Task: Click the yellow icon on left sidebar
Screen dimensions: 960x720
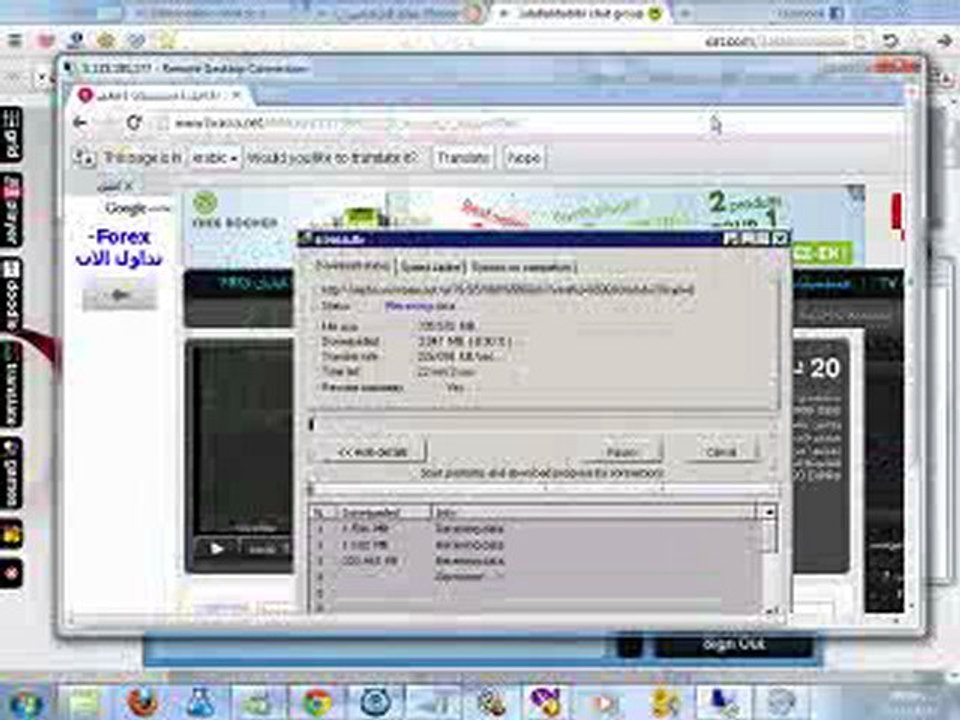Action: pyautogui.click(x=10, y=535)
